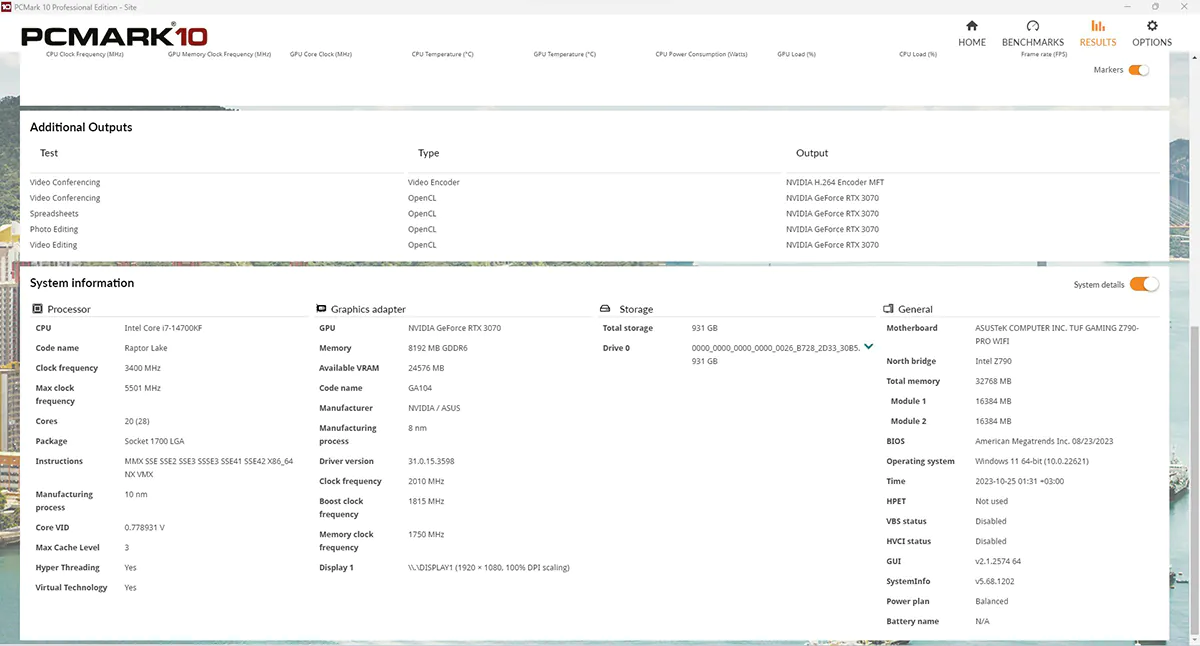The image size is (1200, 646).
Task: Select the Video Editing test row
Action: [54, 245]
